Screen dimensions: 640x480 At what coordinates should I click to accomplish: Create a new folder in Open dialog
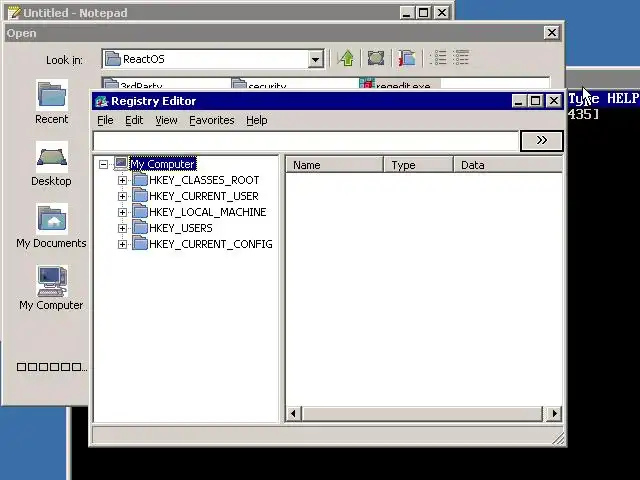tap(407, 58)
